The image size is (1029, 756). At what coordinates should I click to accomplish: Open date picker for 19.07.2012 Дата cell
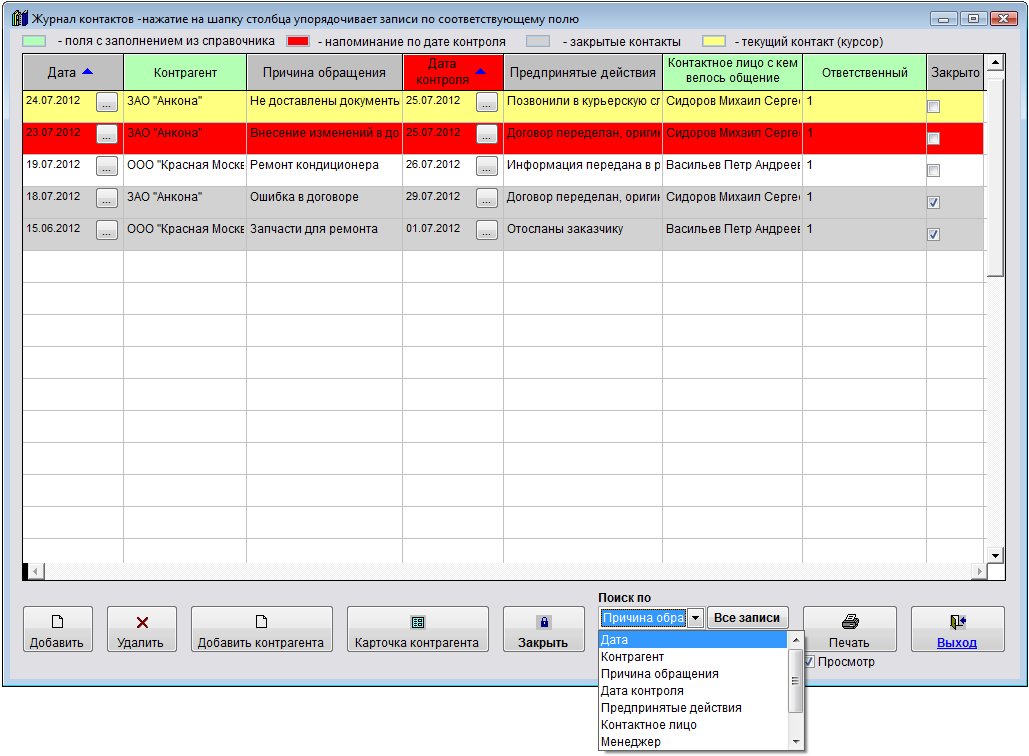coord(107,166)
